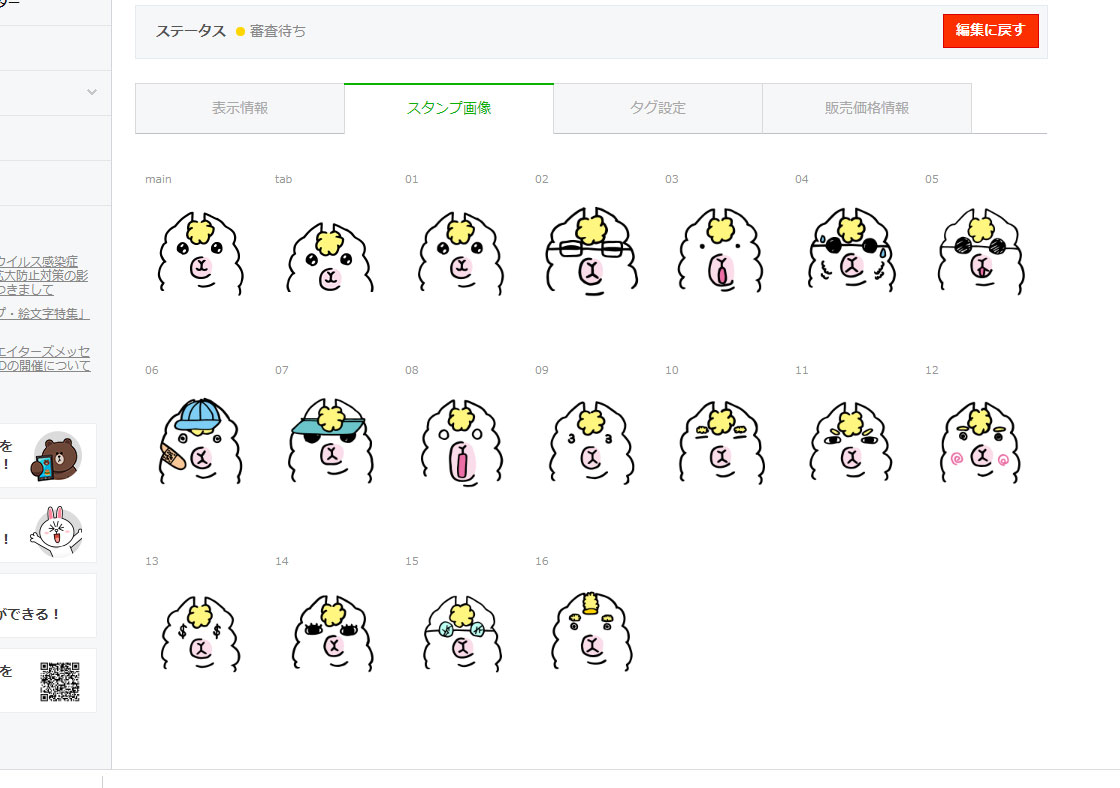This screenshot has height=788, width=1120.
Task: Open the タグ設定 tab
Action: pyautogui.click(x=658, y=108)
